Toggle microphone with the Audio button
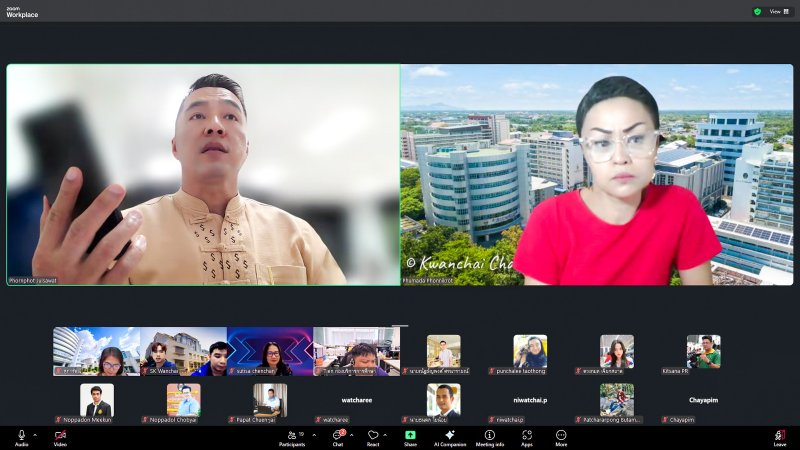 tap(21, 437)
